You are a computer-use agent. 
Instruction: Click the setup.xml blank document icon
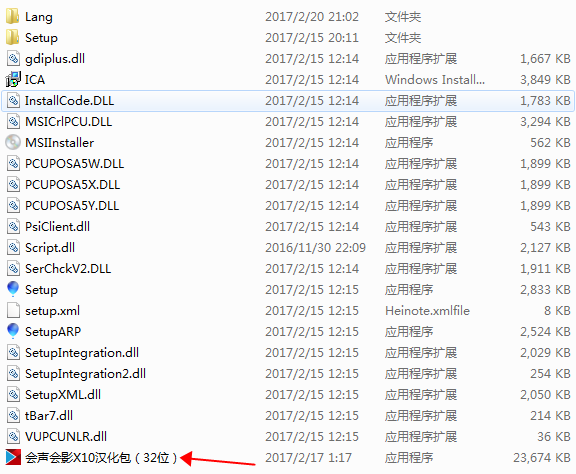[x=13, y=310]
